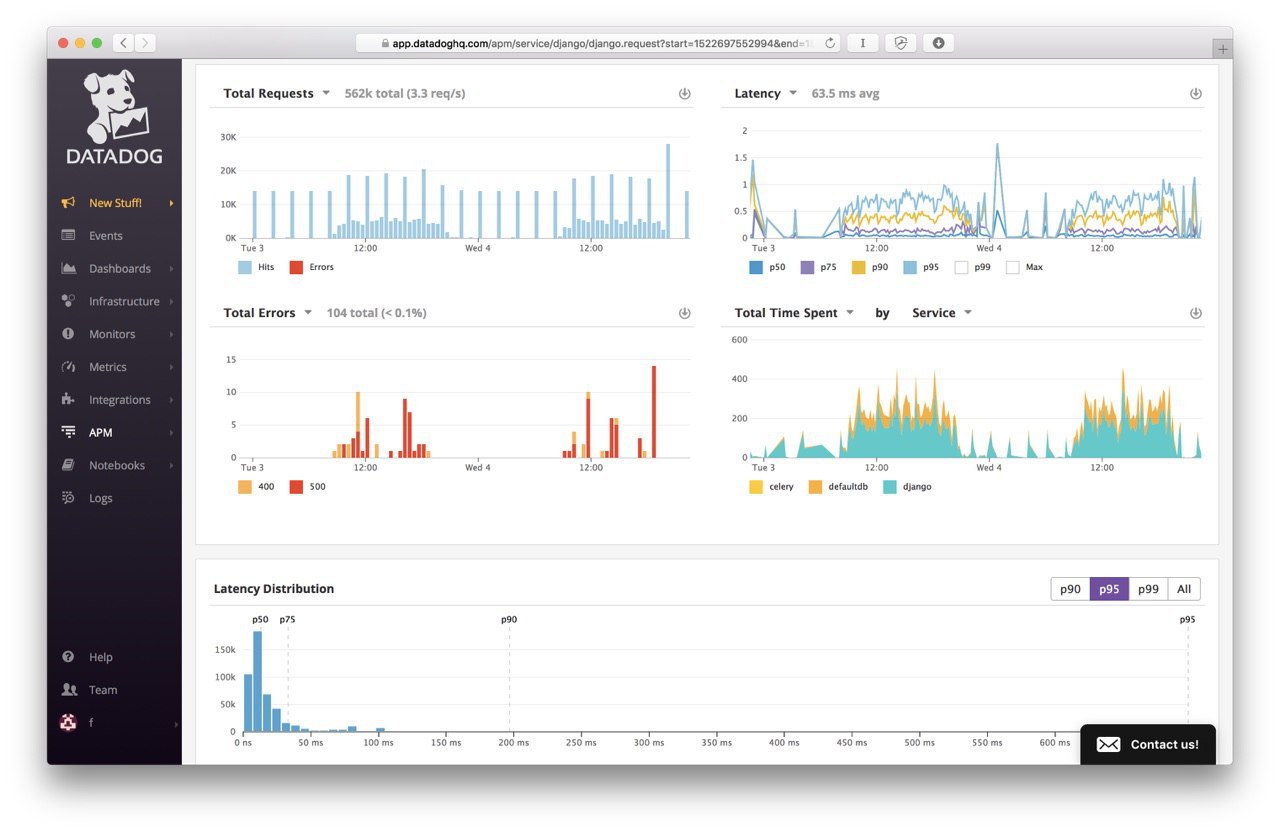
Task: Click the Total Errors export icon
Action: [x=685, y=313]
